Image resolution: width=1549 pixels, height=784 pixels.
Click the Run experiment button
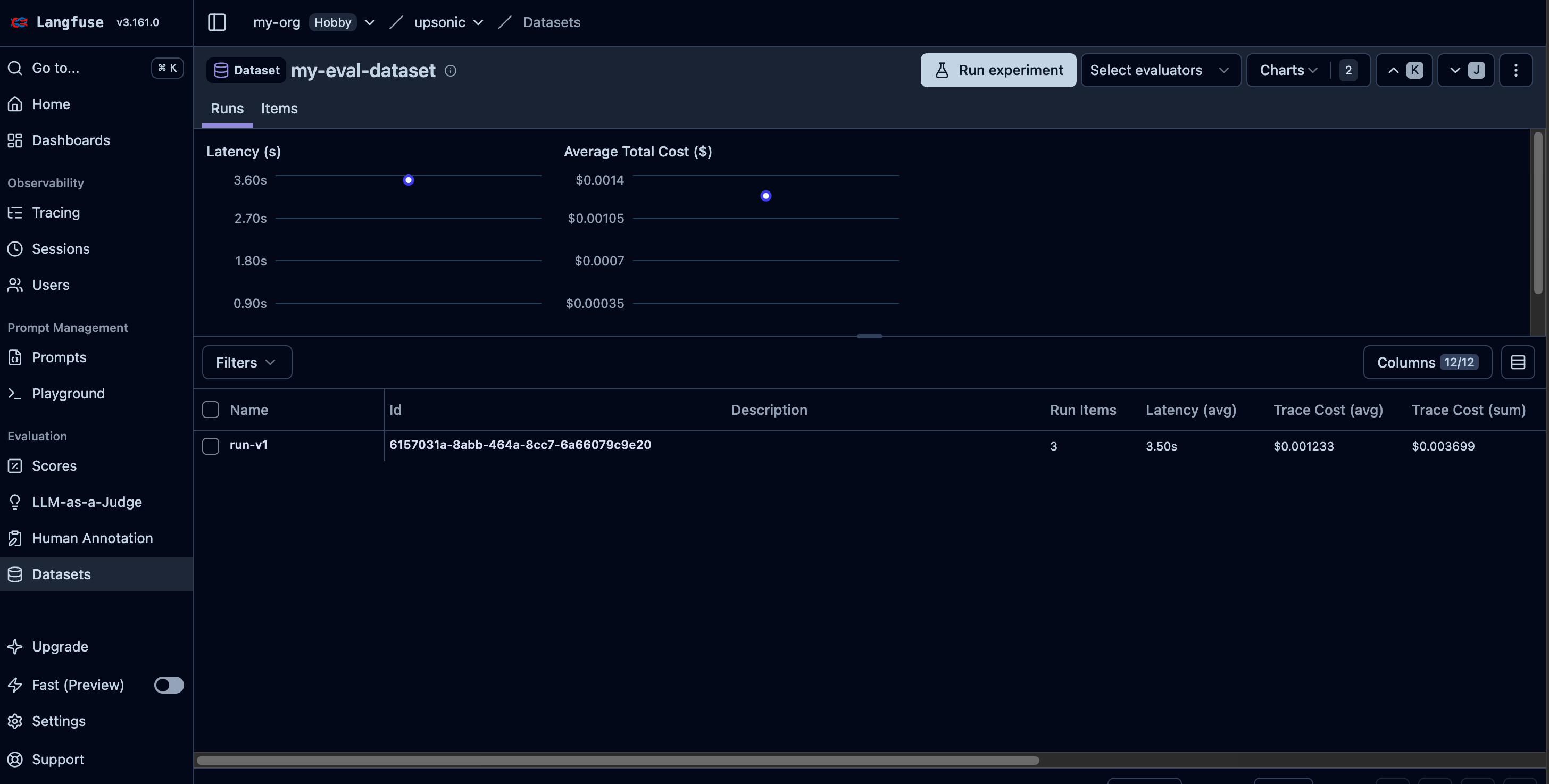point(998,70)
